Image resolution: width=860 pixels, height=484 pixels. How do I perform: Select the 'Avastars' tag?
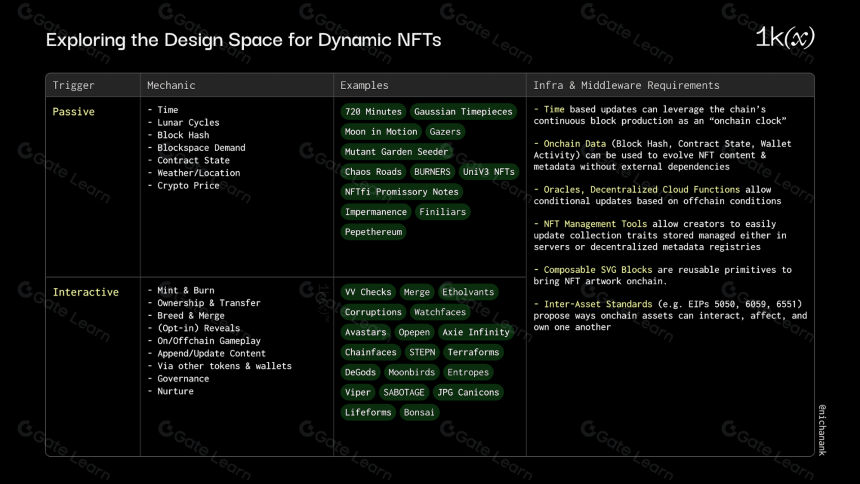pos(365,332)
